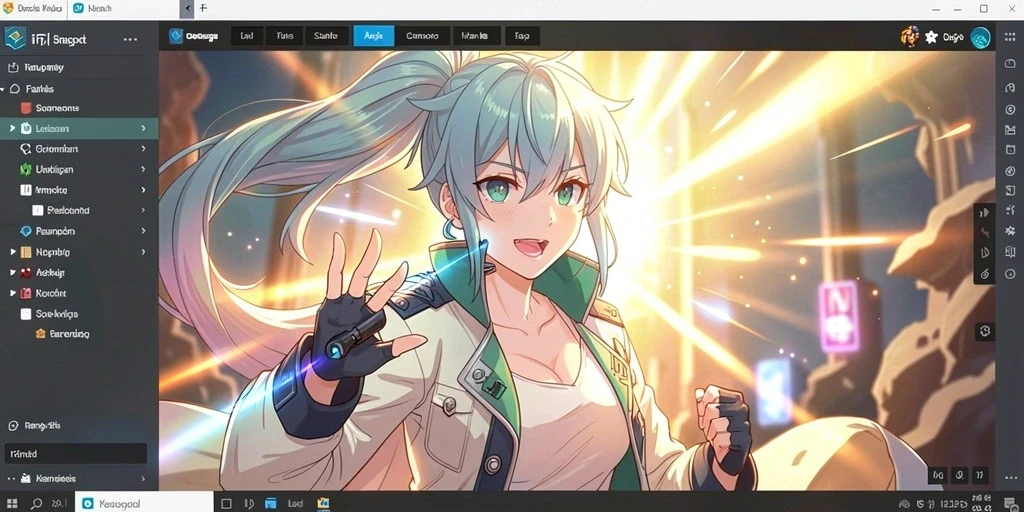Switch to the Sanite tab
The width and height of the screenshot is (1024, 512).
(325, 36)
